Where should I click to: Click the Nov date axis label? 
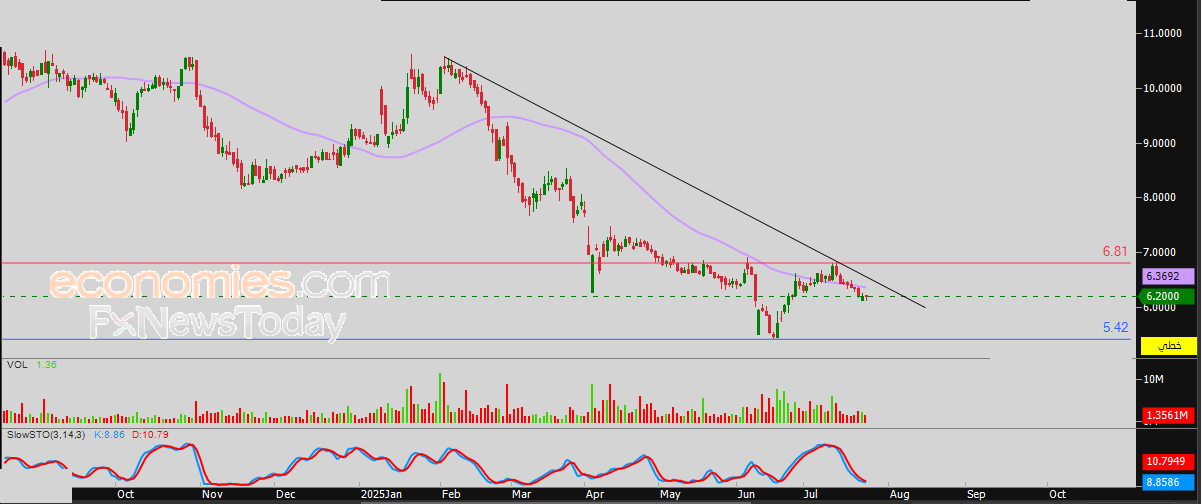click(211, 494)
